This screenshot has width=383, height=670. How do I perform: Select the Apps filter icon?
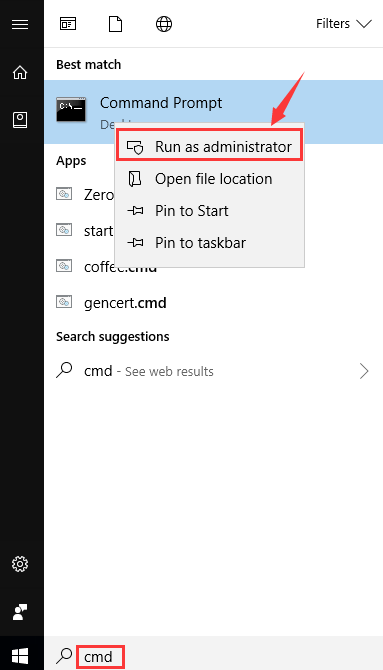click(68, 24)
